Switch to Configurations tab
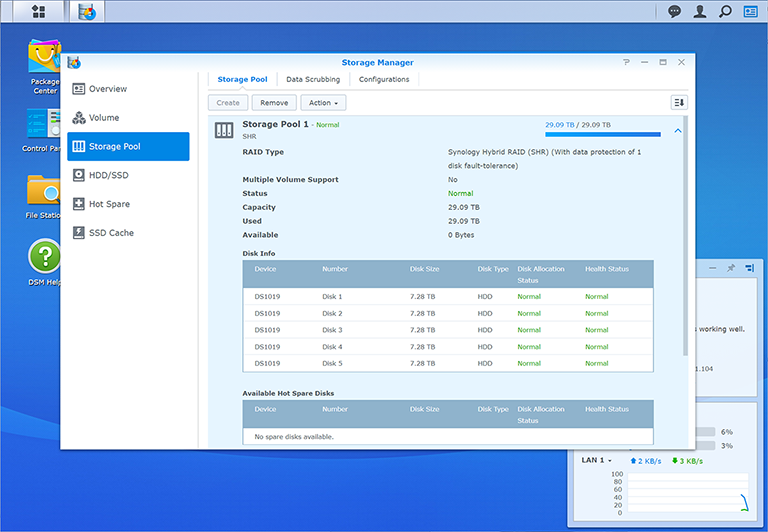 [x=384, y=79]
